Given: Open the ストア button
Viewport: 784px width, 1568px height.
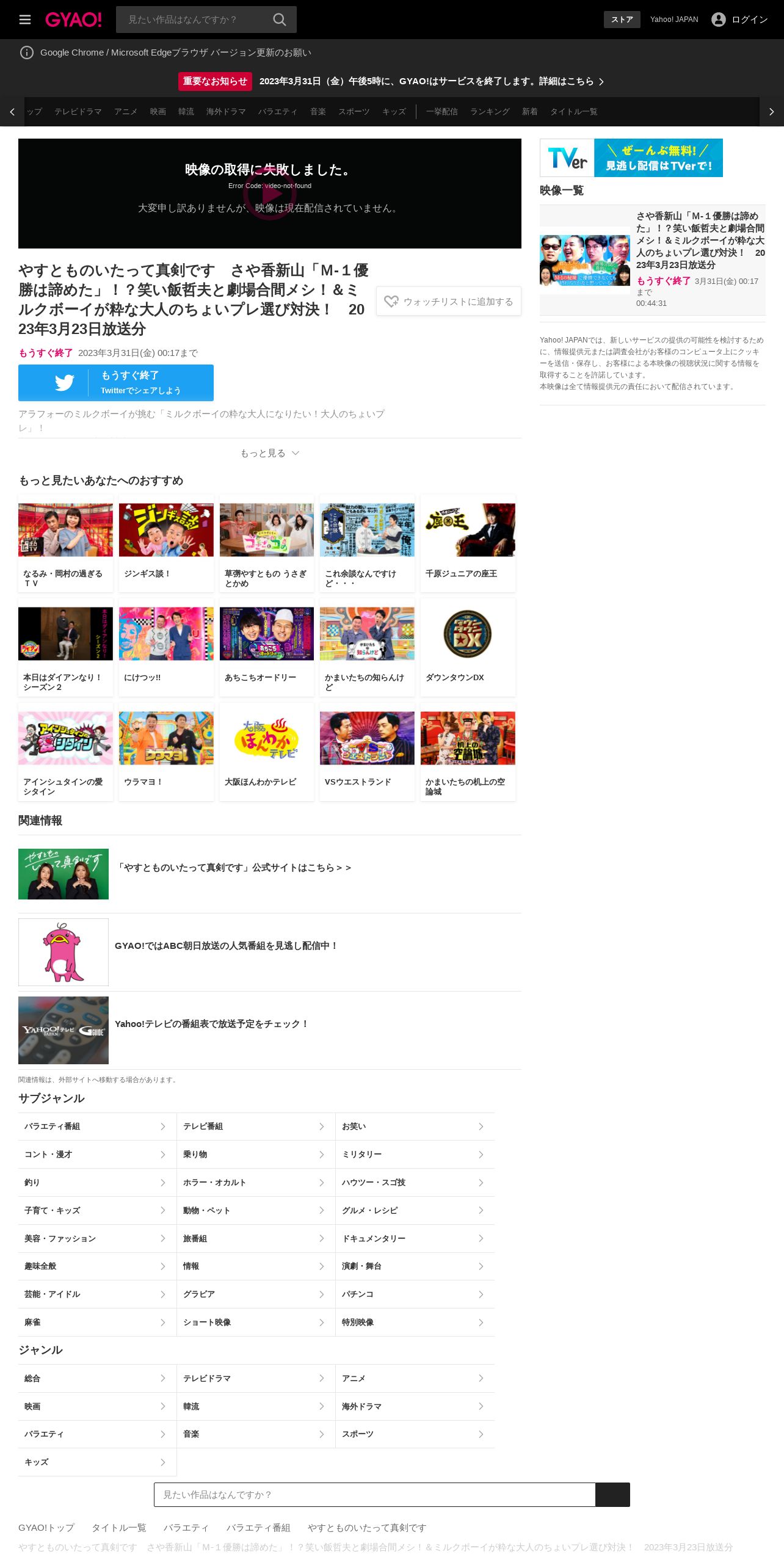Looking at the screenshot, I should [622, 20].
